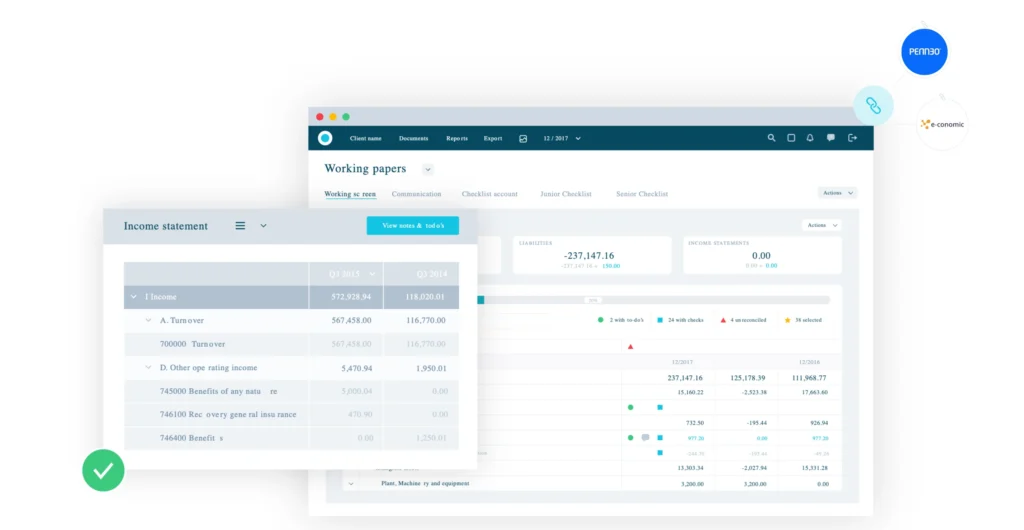This screenshot has height=530, width=1024.
Task: Open the Documents menu
Action: (x=413, y=138)
